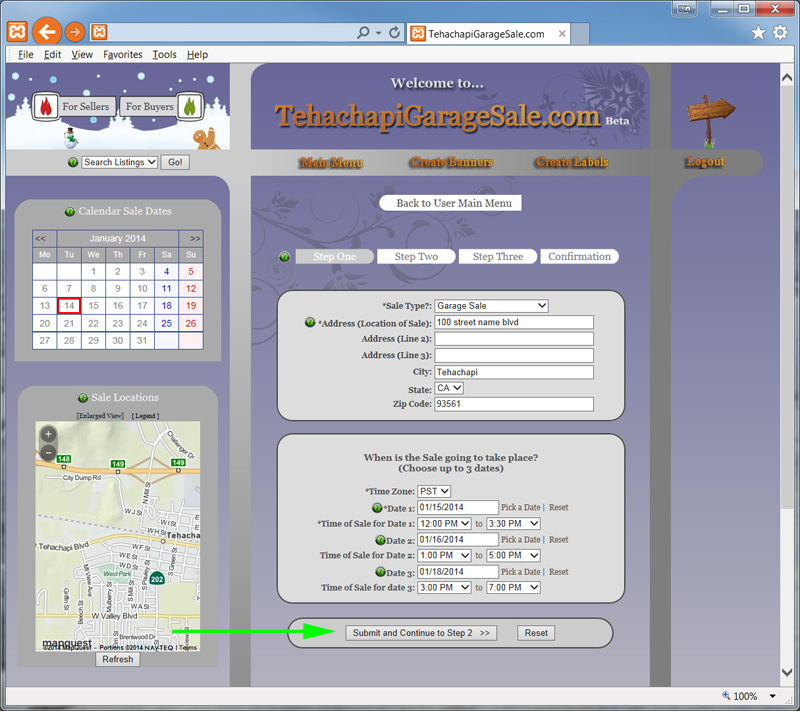Click the browser back arrow button
The width and height of the screenshot is (800, 711).
point(47,33)
